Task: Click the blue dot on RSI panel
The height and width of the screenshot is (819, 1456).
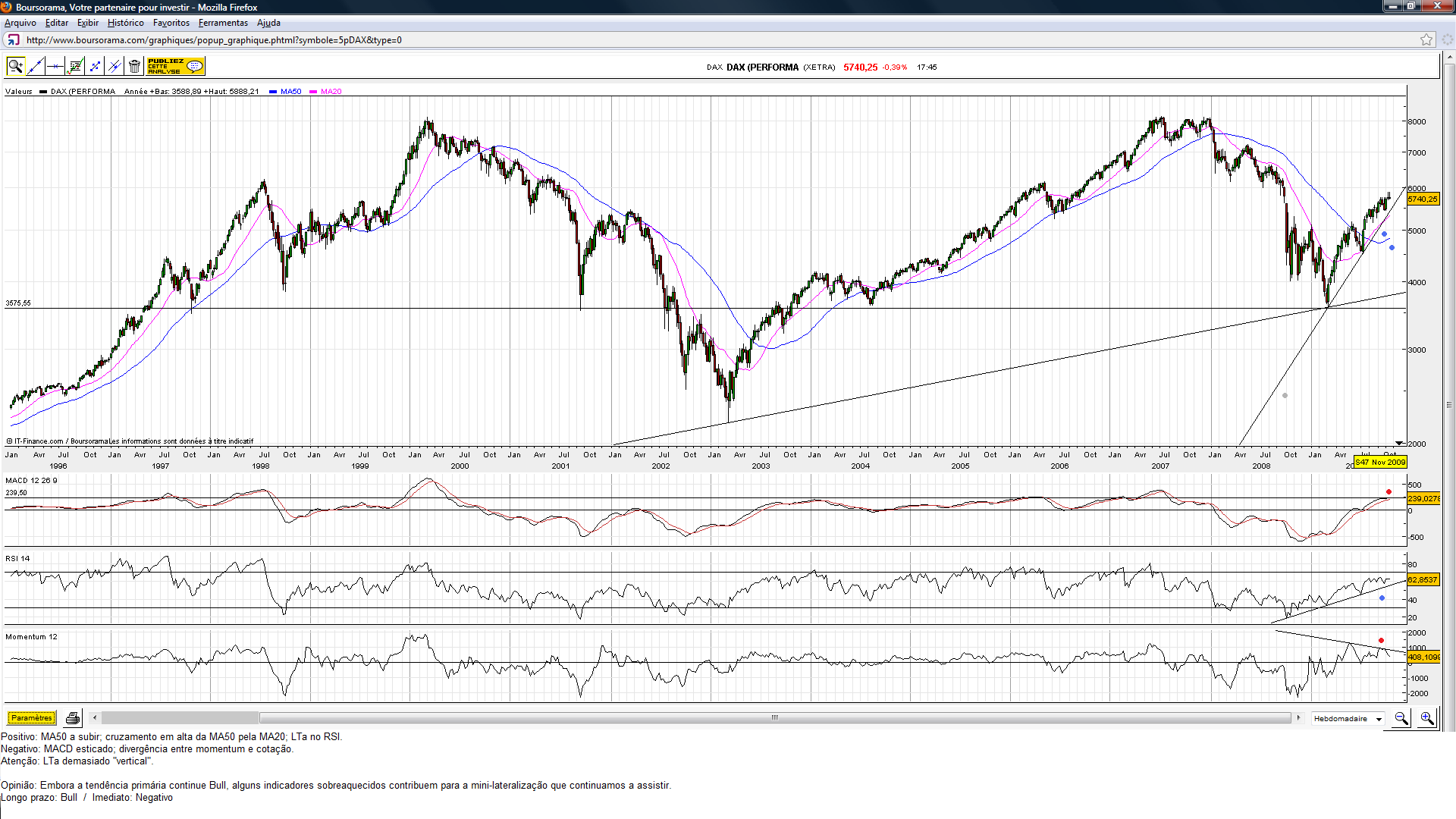Action: (x=1382, y=598)
